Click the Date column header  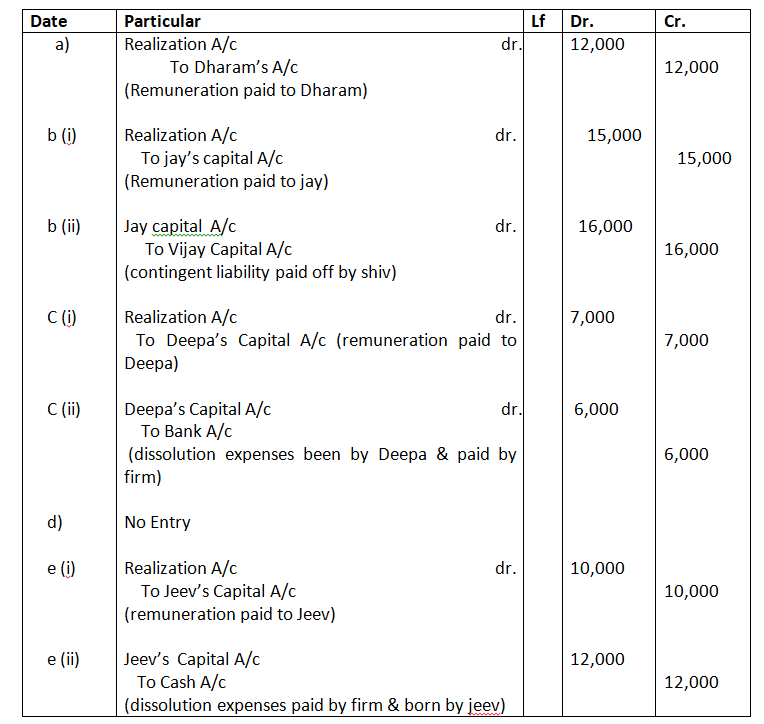(48, 21)
